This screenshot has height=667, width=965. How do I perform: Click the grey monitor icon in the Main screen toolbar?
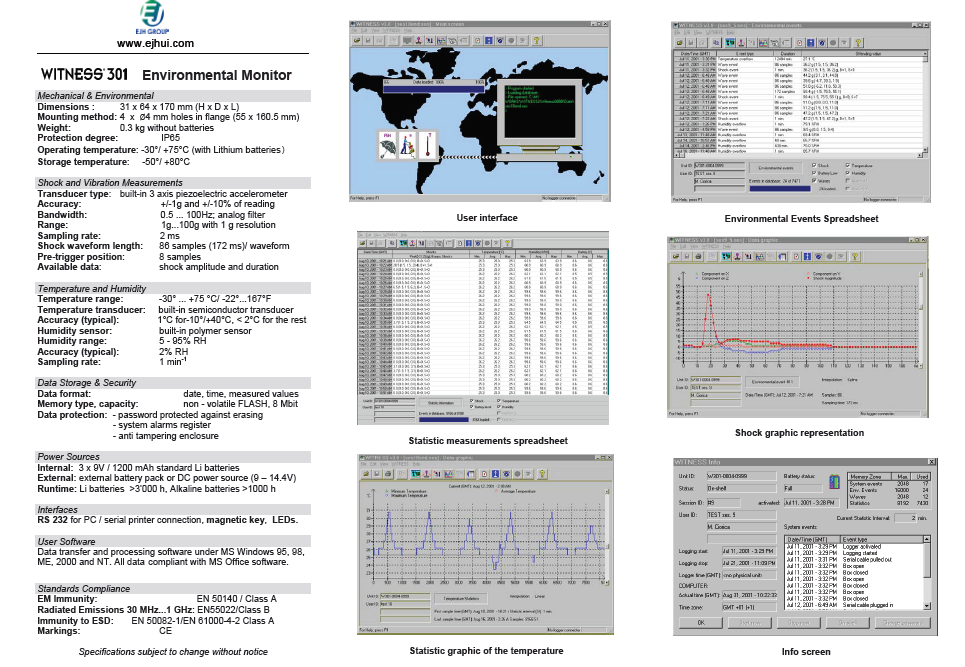pos(407,41)
